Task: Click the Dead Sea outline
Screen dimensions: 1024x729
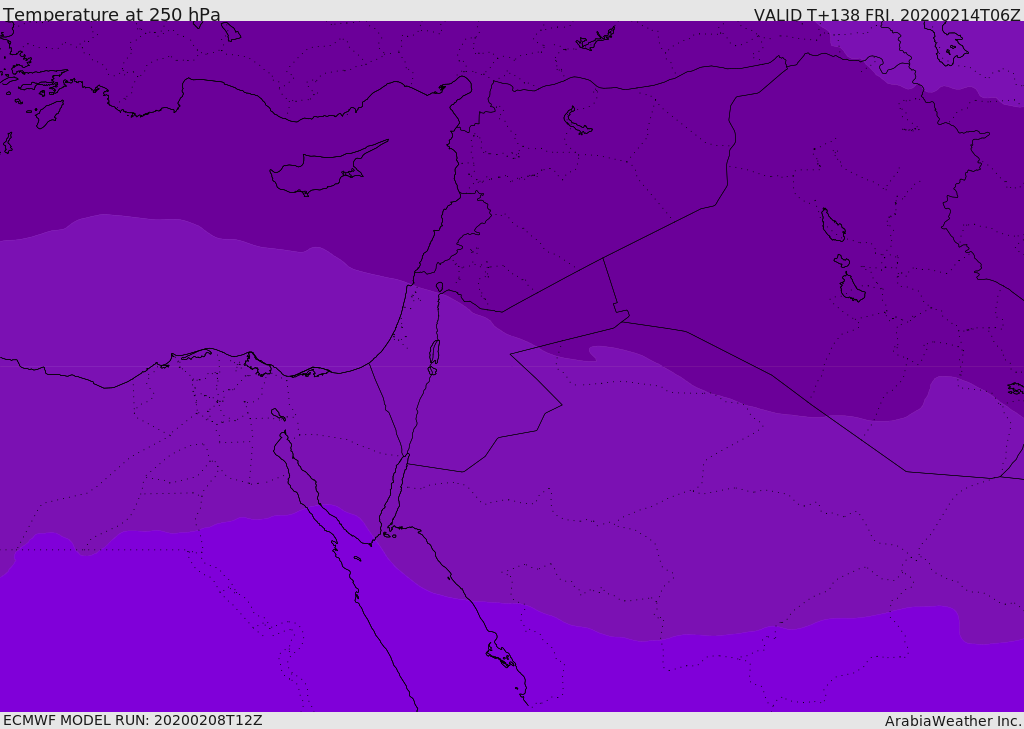Action: [434, 352]
